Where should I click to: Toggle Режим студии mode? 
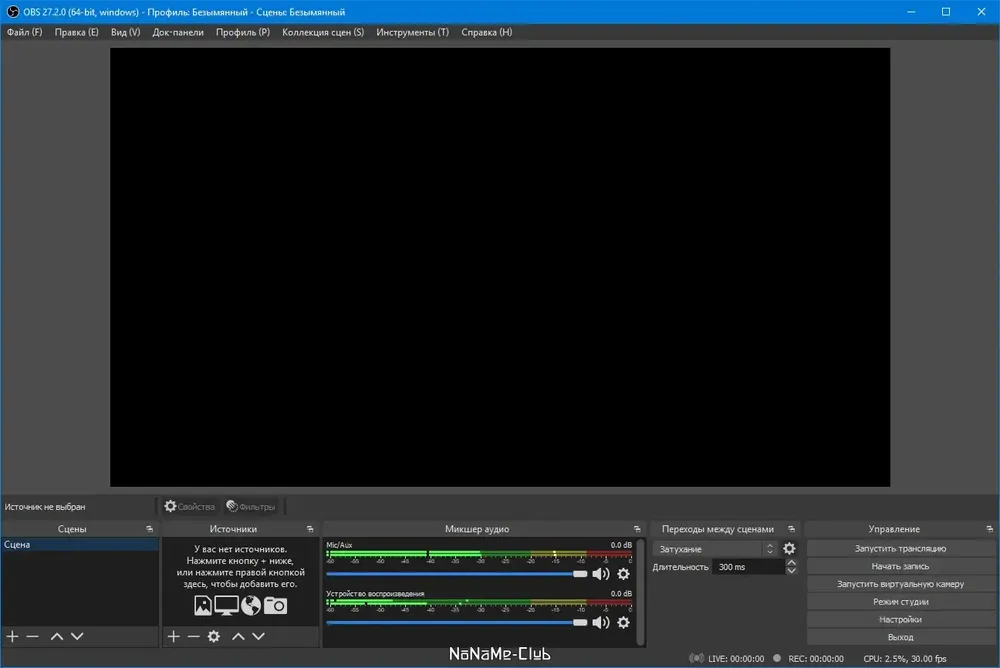pyautogui.click(x=900, y=601)
